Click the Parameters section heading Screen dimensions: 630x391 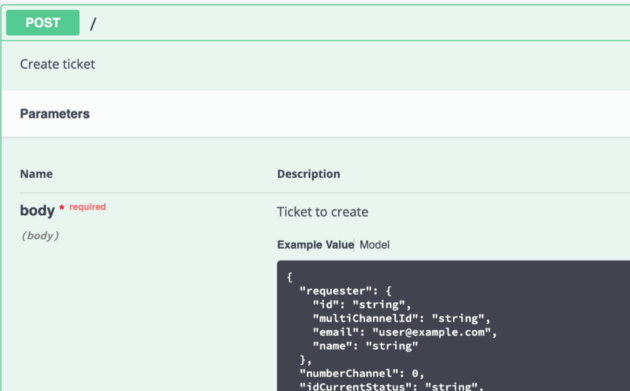[x=55, y=114]
